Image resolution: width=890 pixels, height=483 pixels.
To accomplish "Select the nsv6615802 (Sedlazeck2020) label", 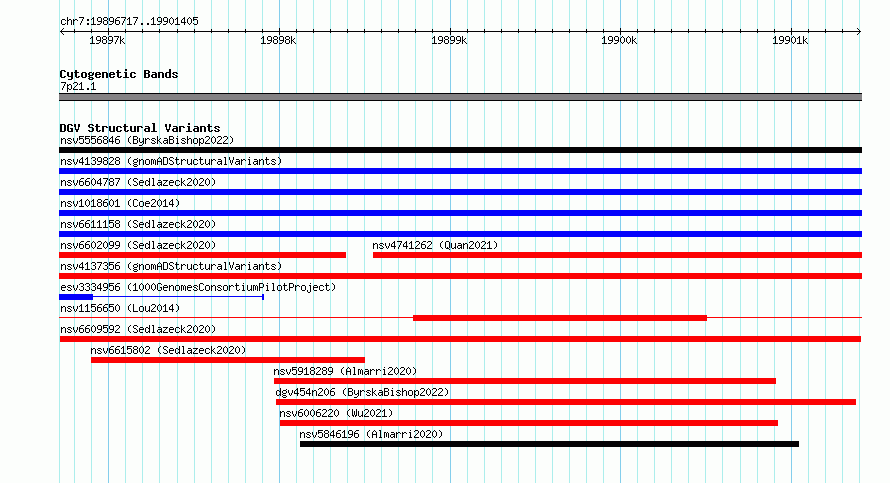I will (168, 350).
